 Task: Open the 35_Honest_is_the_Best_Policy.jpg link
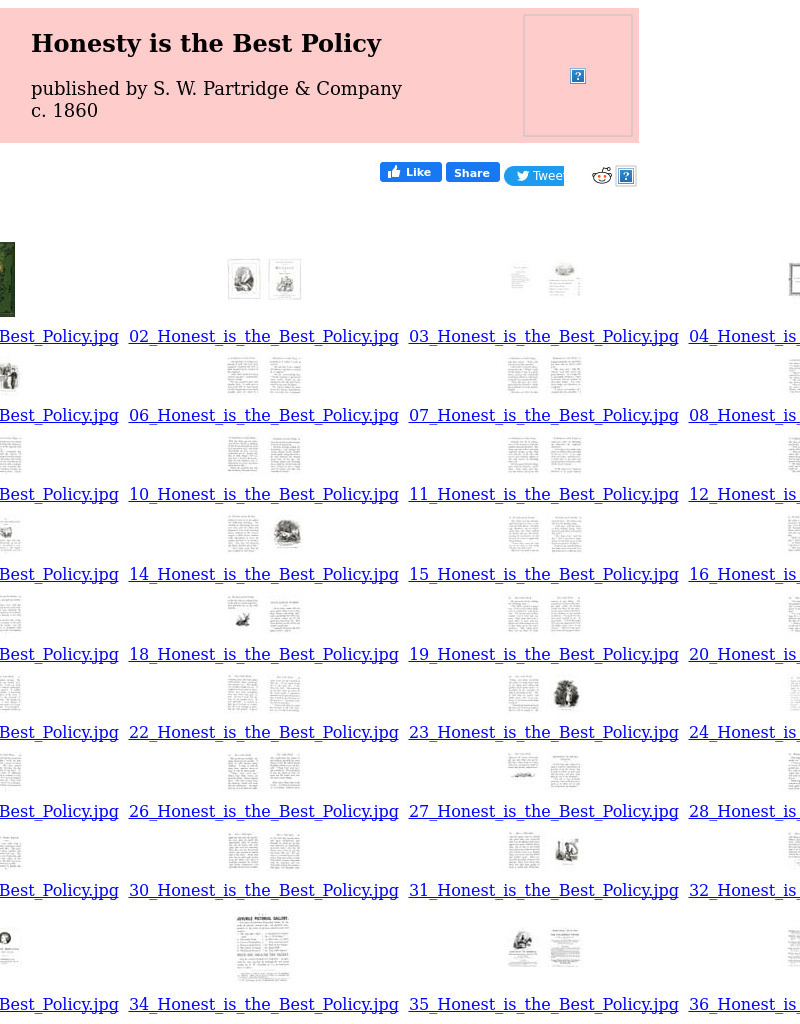pyautogui.click(x=544, y=1004)
